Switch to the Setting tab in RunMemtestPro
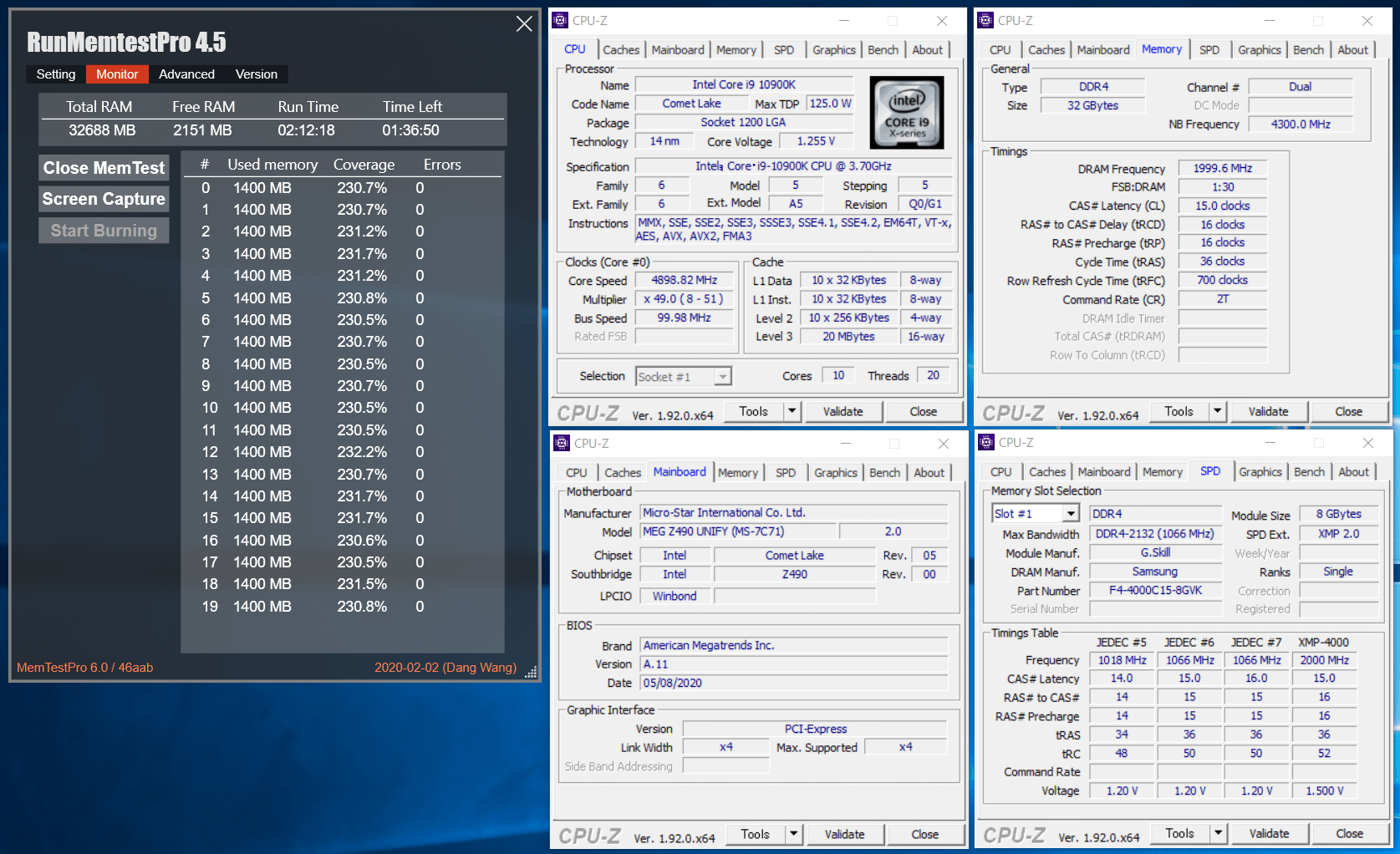The image size is (1400, 854). tap(56, 74)
